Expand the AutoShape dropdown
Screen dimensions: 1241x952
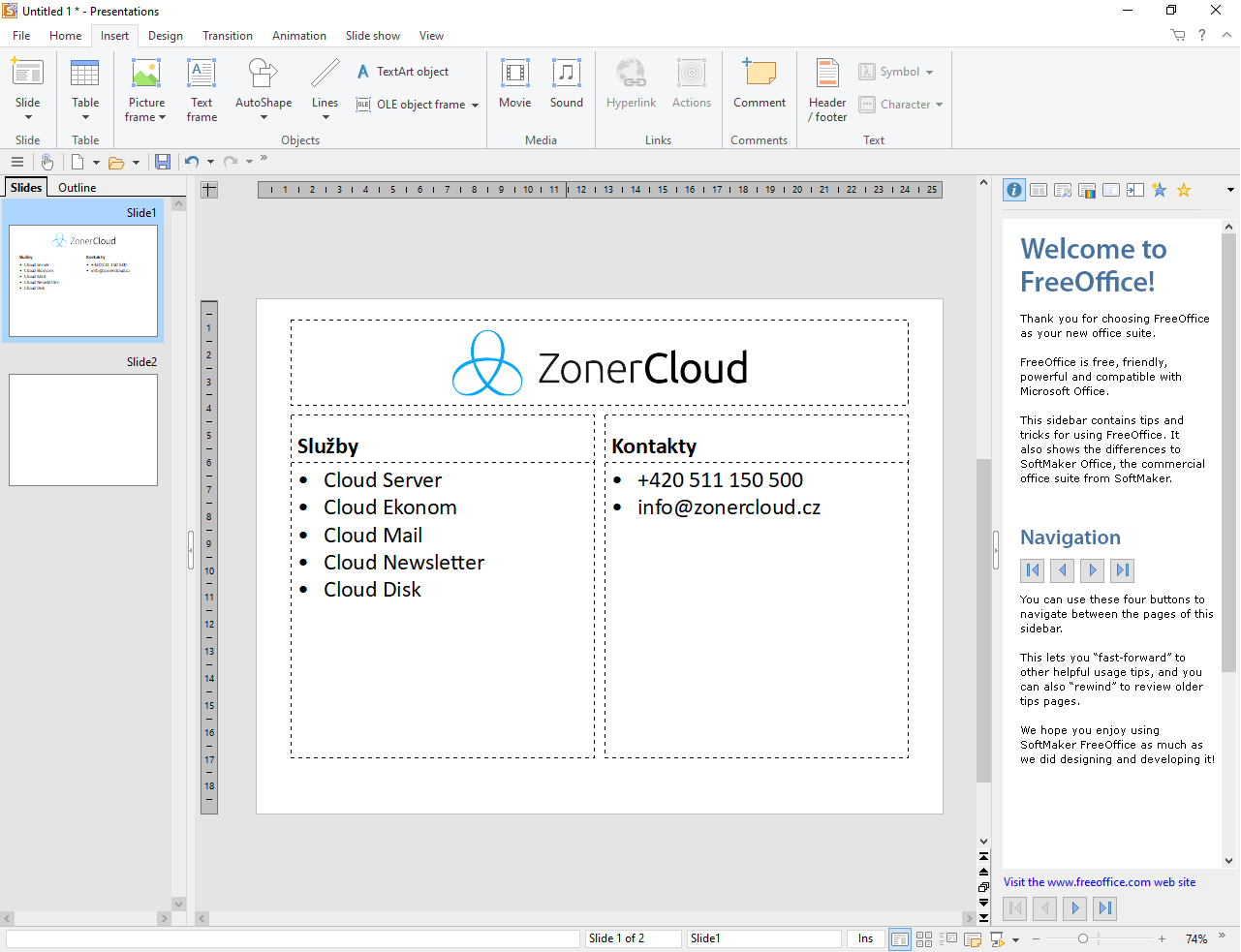click(264, 117)
